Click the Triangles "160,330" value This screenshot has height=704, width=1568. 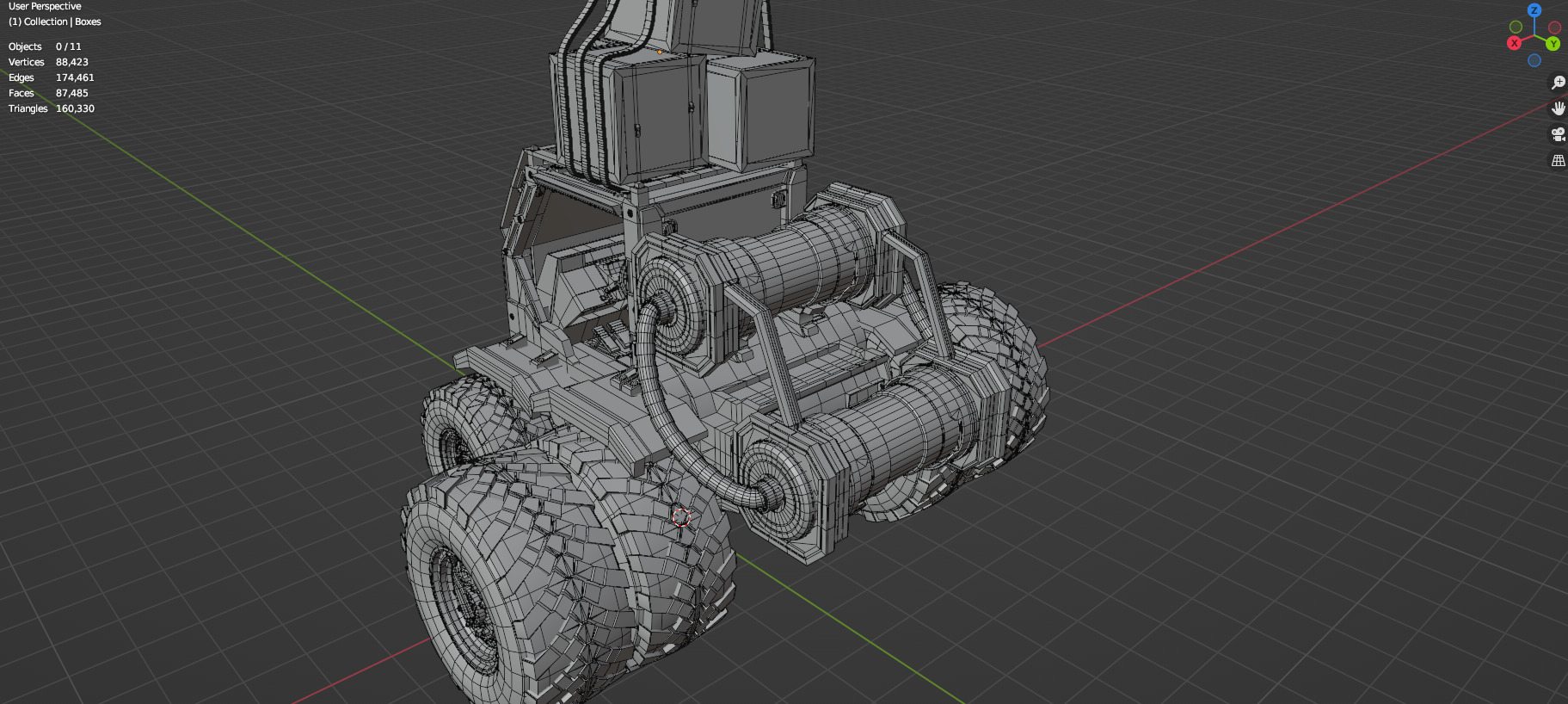coord(75,108)
